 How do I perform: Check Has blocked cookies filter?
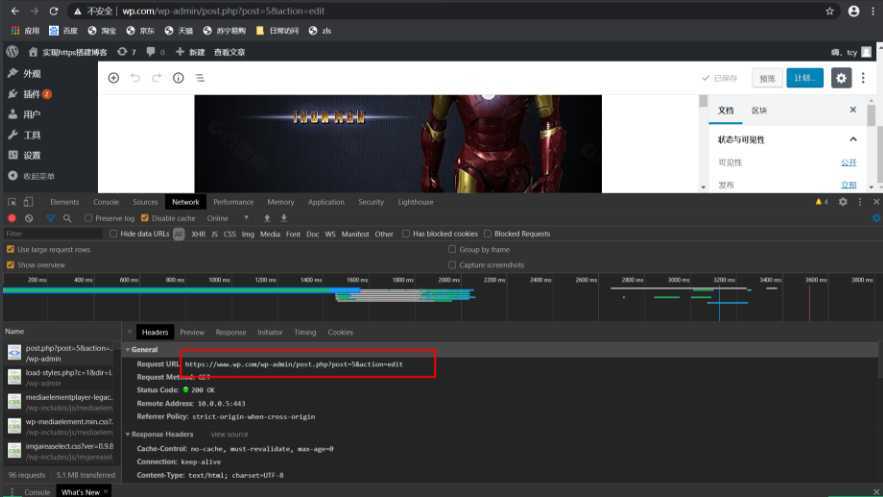pos(405,234)
